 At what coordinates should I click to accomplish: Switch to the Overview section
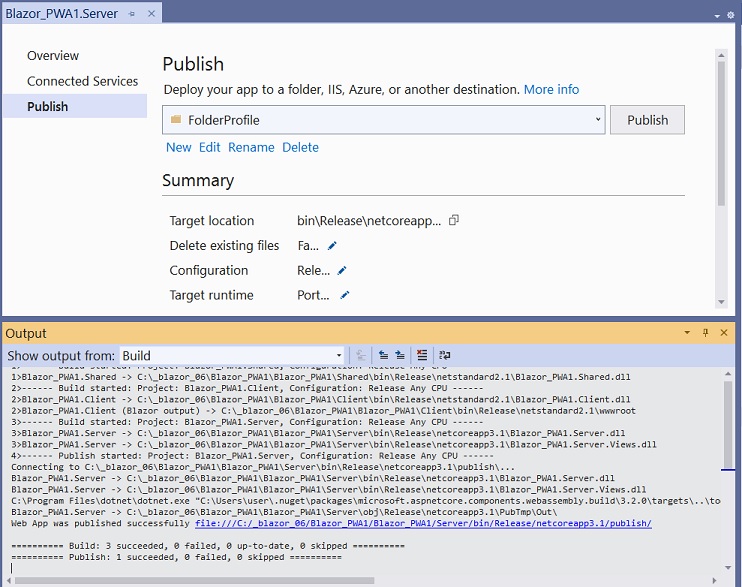(x=53, y=56)
